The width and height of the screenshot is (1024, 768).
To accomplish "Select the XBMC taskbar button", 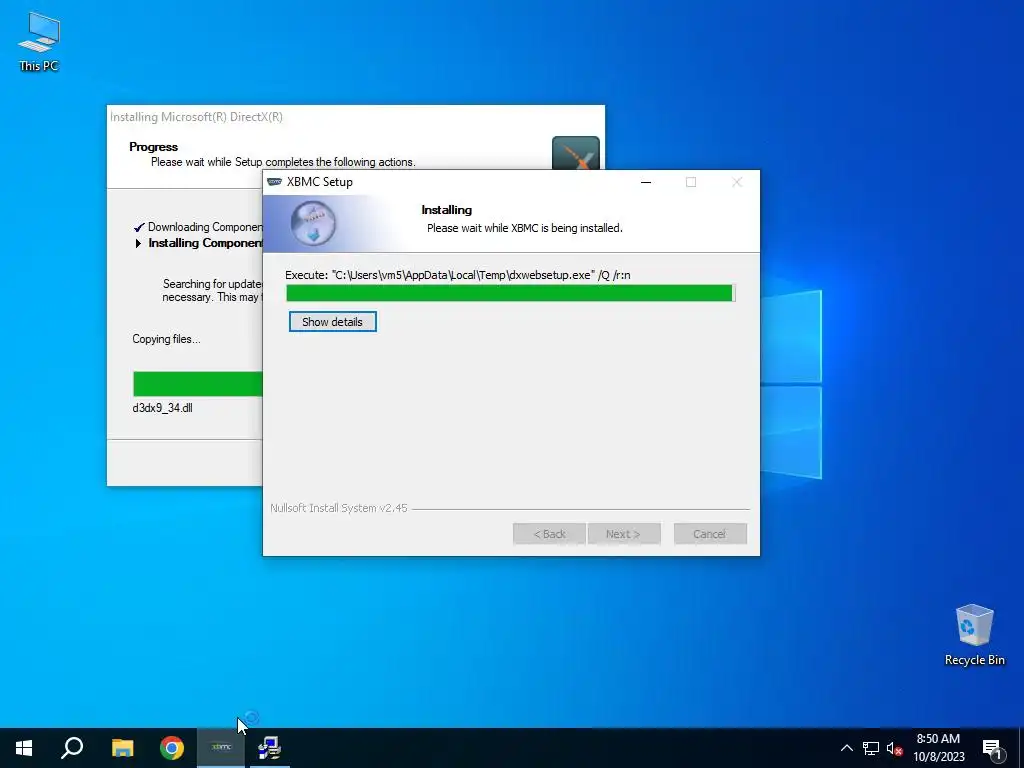I will coord(221,748).
